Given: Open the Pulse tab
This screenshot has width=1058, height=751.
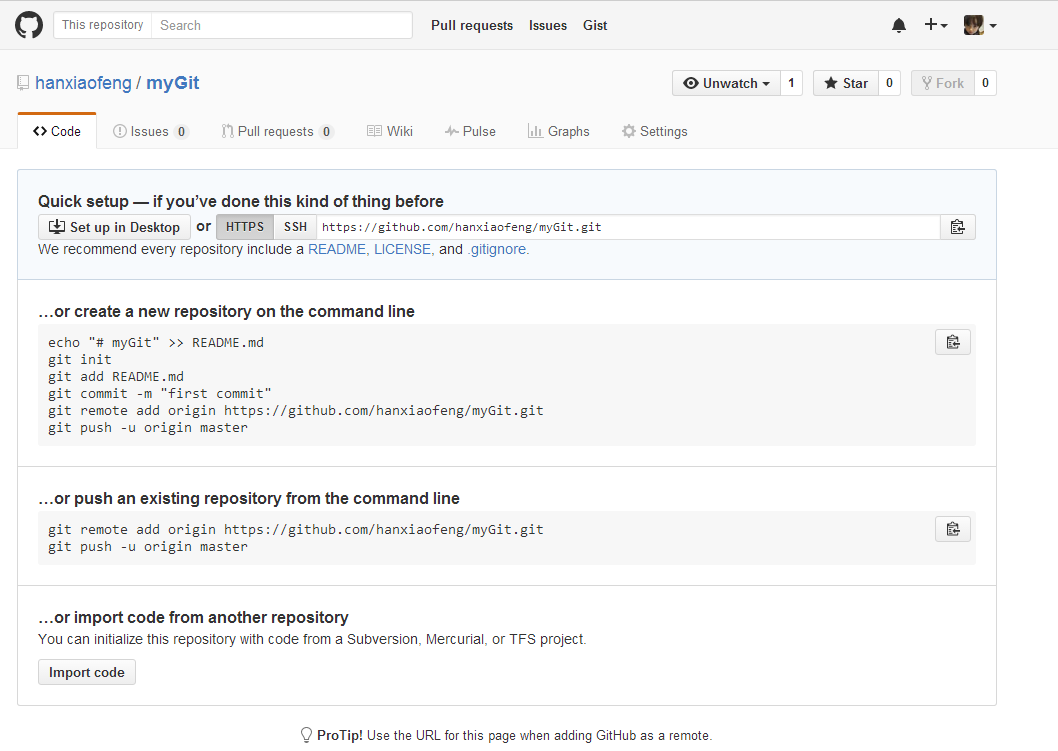Looking at the screenshot, I should click(x=470, y=131).
